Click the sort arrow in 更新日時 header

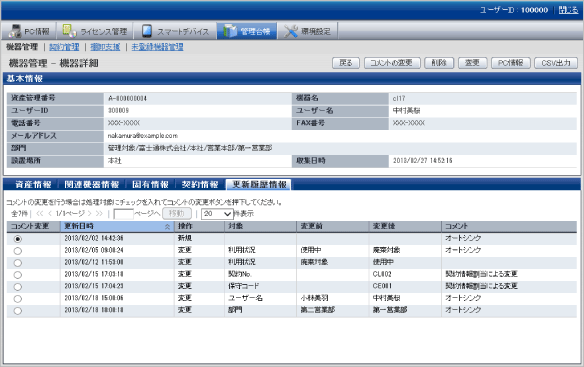pyautogui.click(x=168, y=227)
